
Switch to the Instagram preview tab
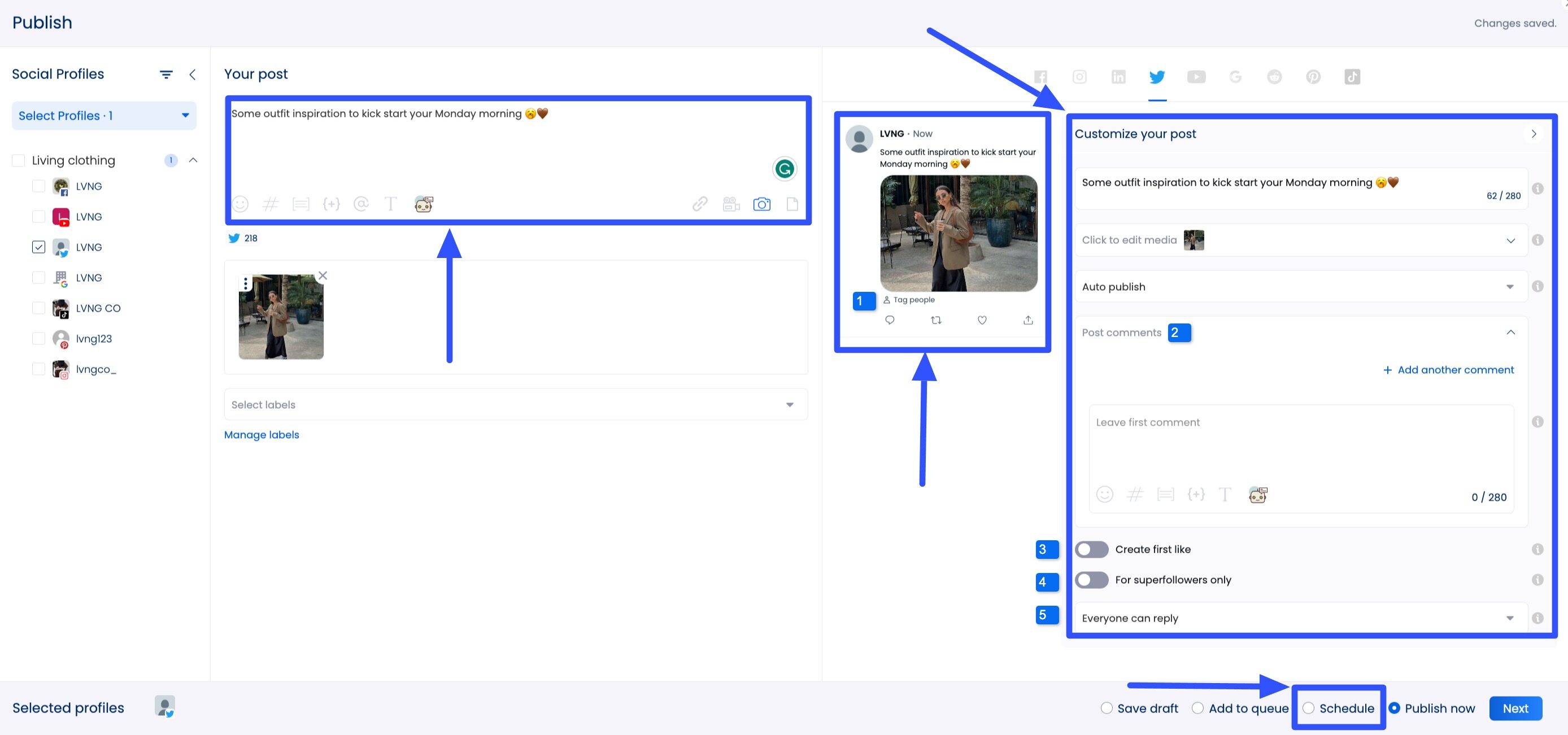1079,77
